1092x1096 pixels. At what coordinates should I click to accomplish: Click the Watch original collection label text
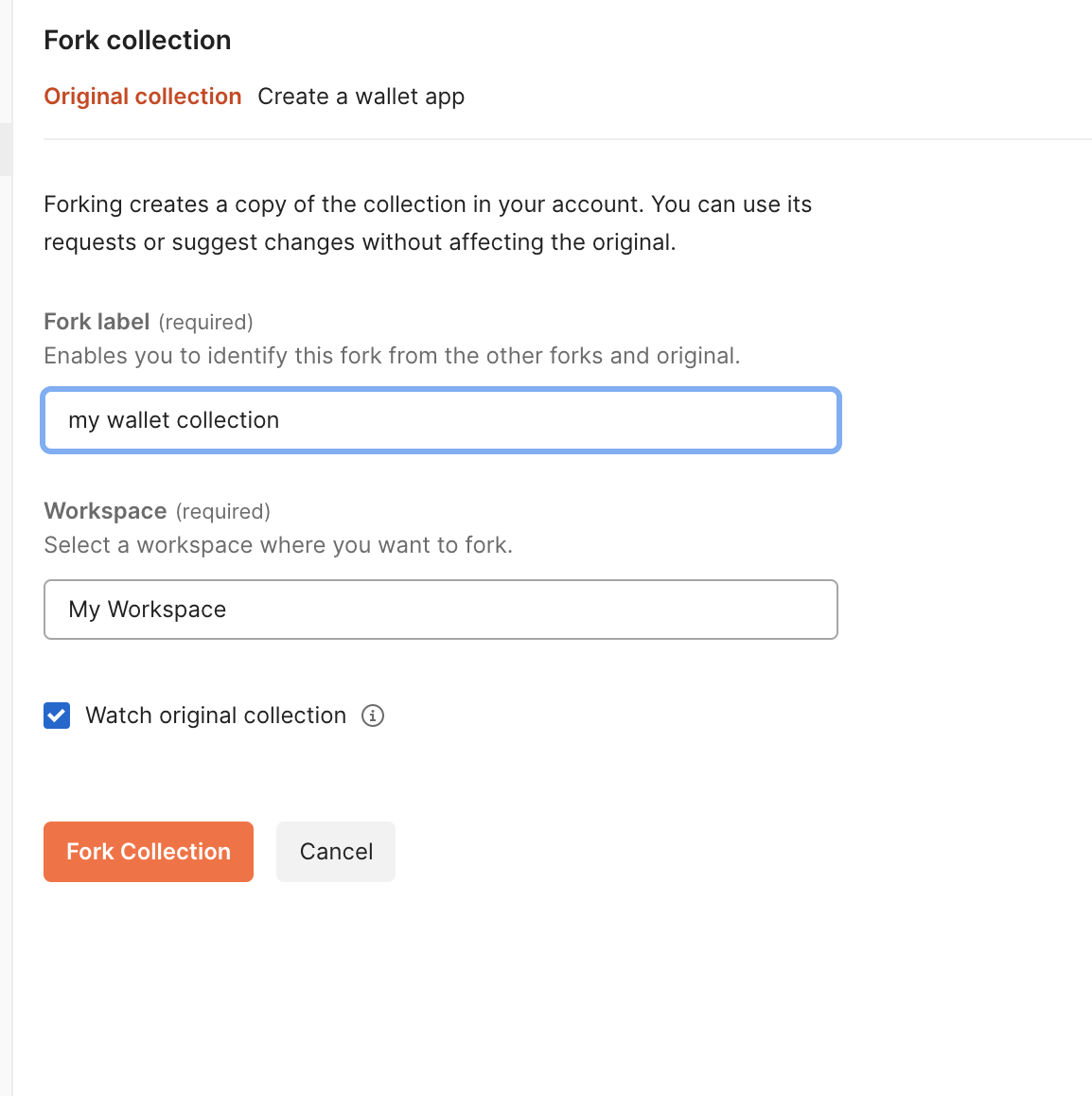tap(216, 716)
